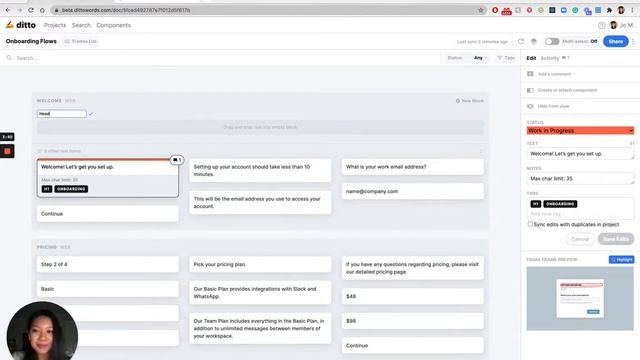Click the help question mark icon
This screenshot has width=640, height=360.
[x=602, y=25]
